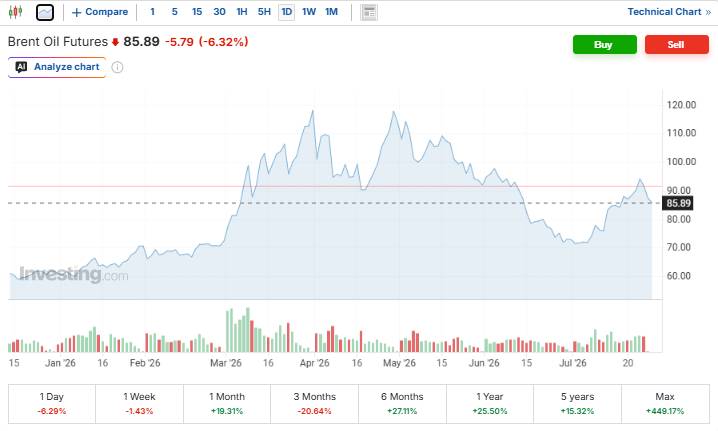Click the Mar '26 date axis label
718x431 pixels.
tap(226, 363)
